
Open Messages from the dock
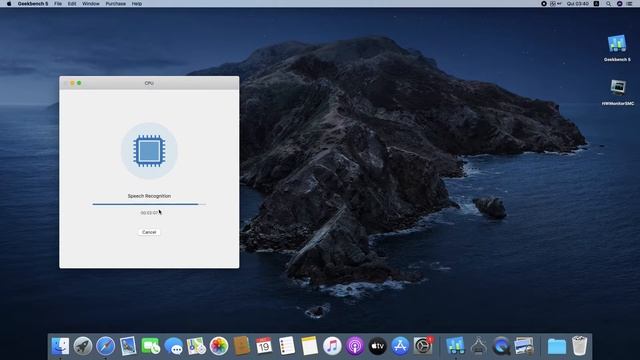(173, 346)
